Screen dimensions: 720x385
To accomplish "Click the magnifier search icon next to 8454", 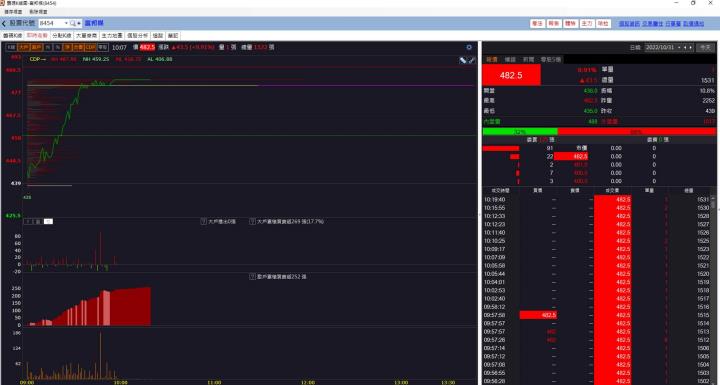I will [73, 23].
